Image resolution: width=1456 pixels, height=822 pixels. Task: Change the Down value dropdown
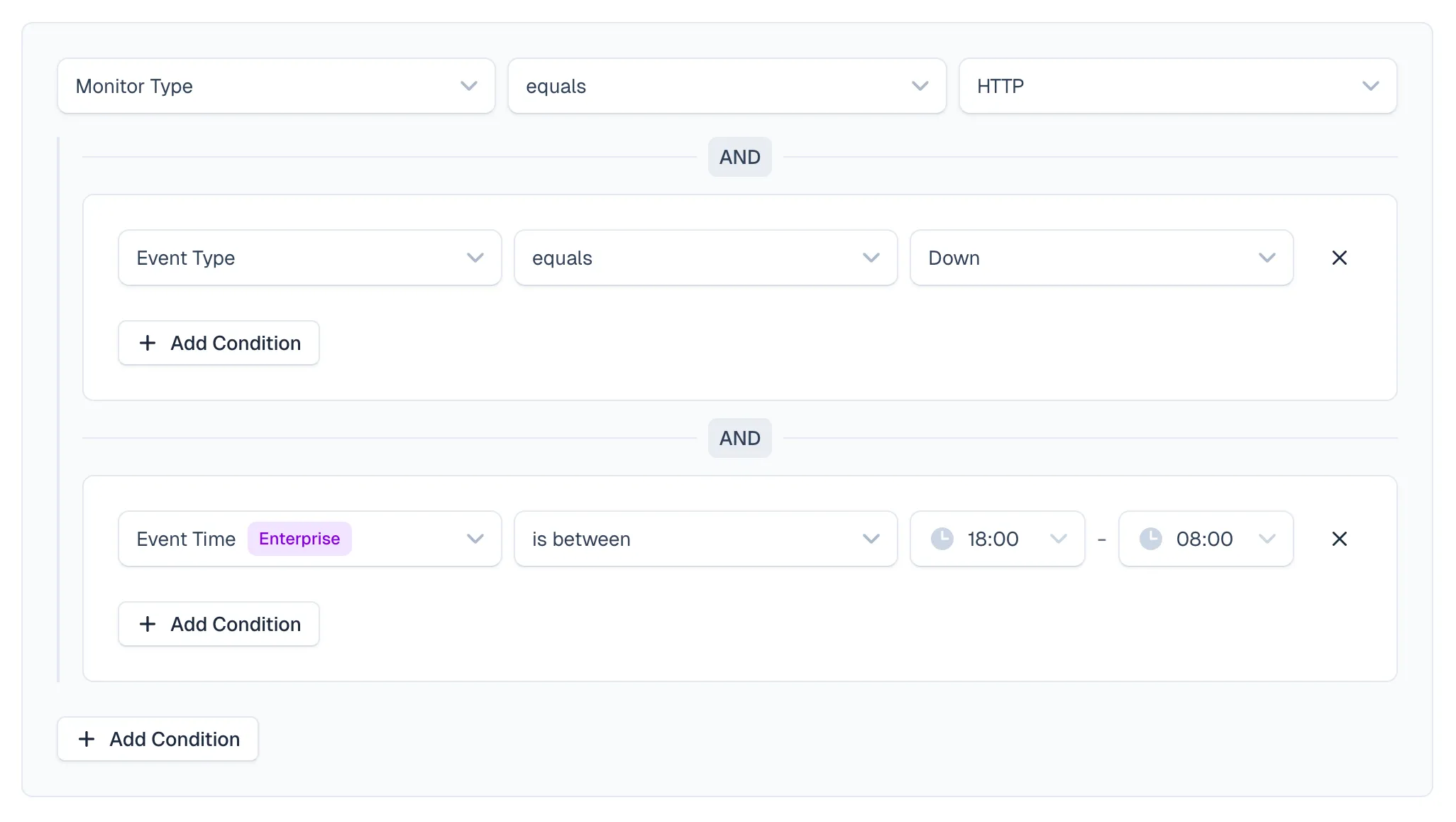[1101, 258]
